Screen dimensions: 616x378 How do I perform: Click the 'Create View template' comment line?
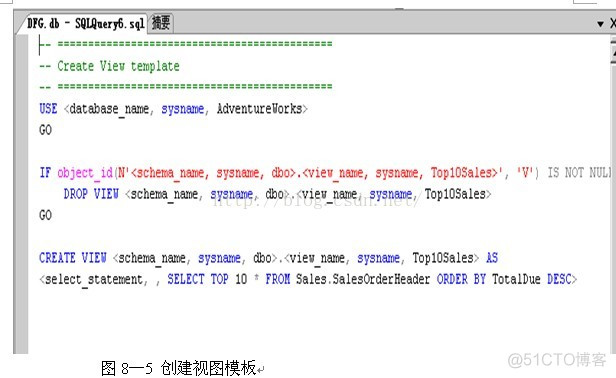pyautogui.click(x=110, y=66)
